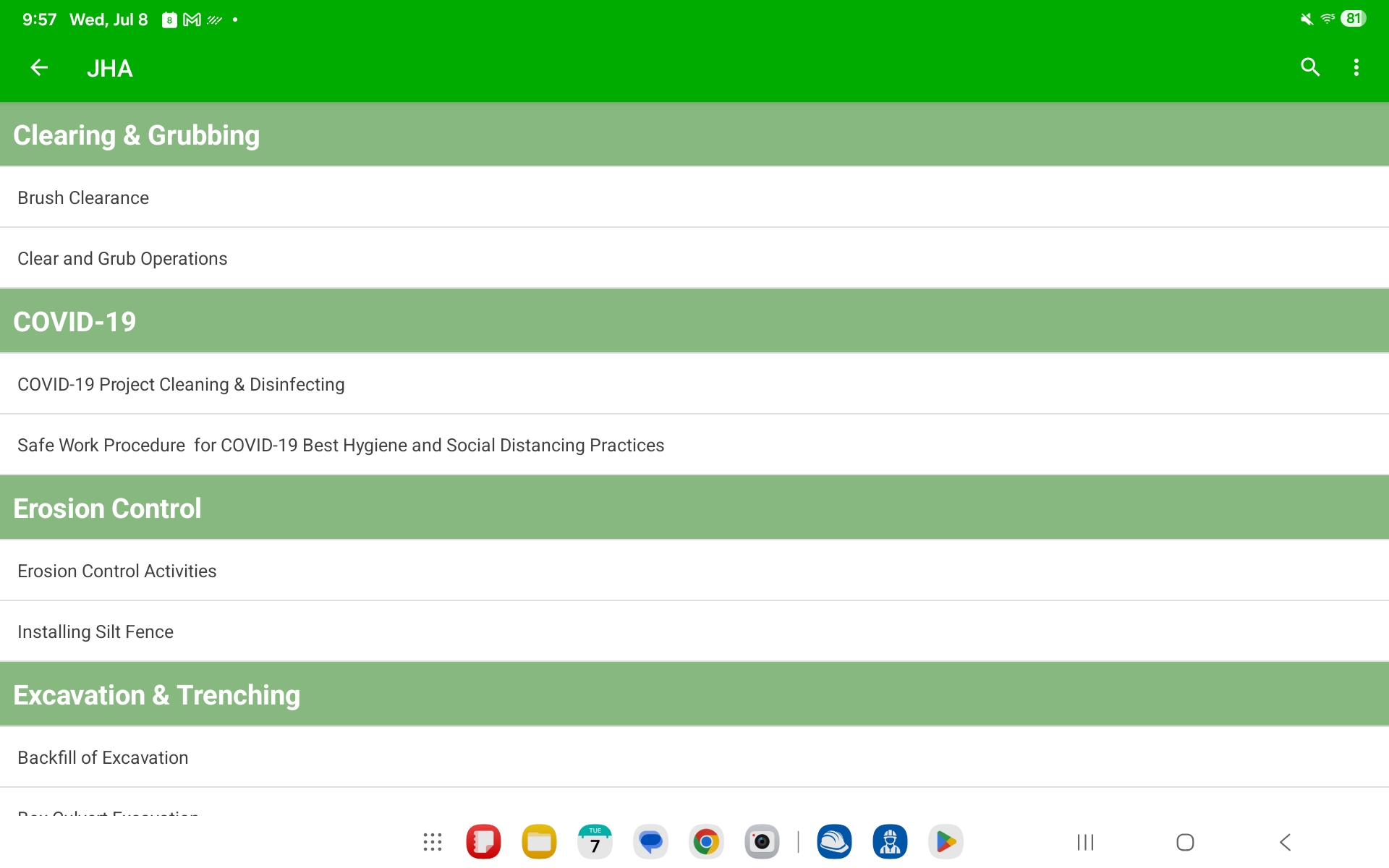
Task: Open the blue hard hat app
Action: (x=834, y=842)
